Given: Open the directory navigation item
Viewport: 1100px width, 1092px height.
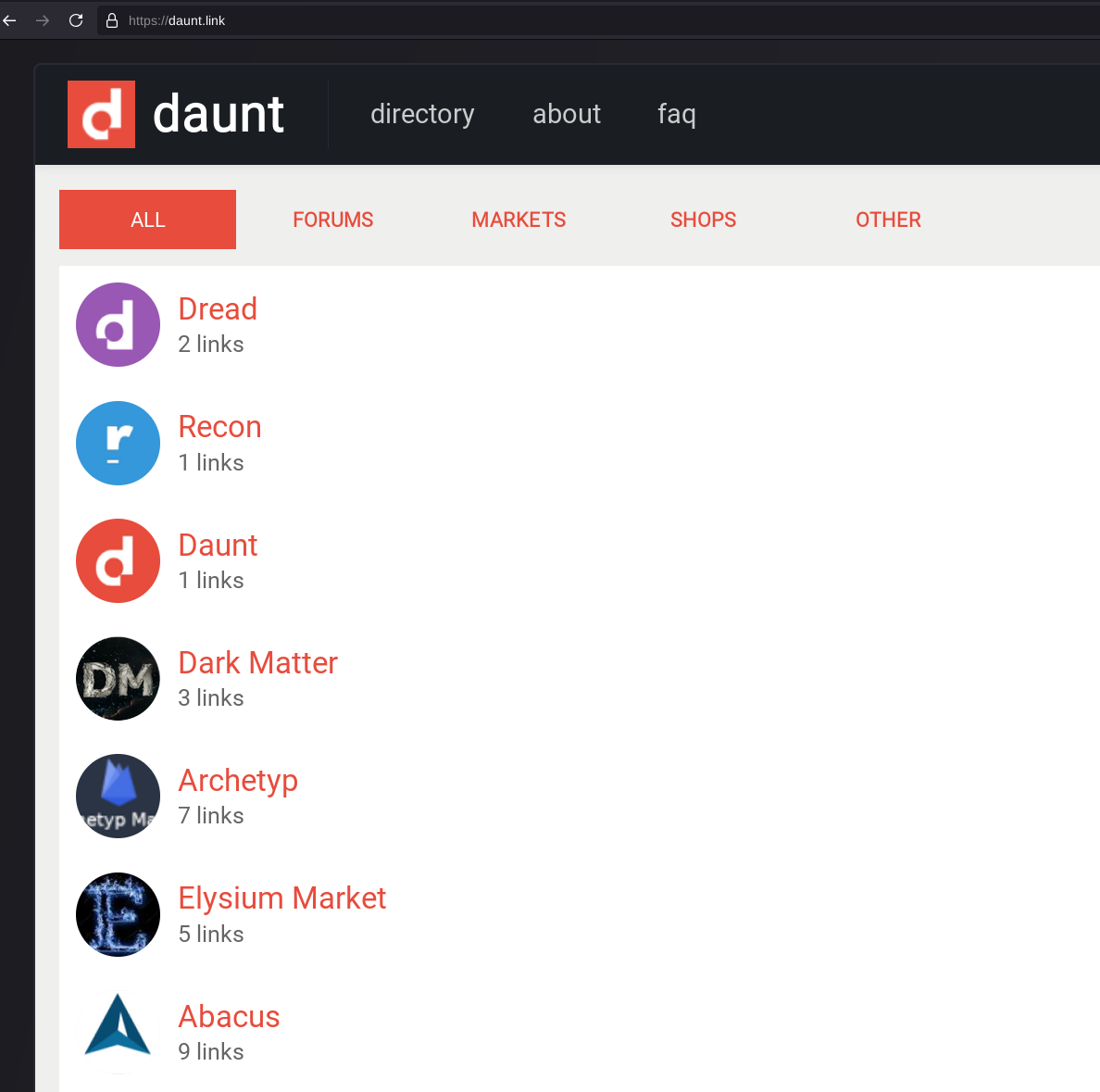Looking at the screenshot, I should pos(422,114).
